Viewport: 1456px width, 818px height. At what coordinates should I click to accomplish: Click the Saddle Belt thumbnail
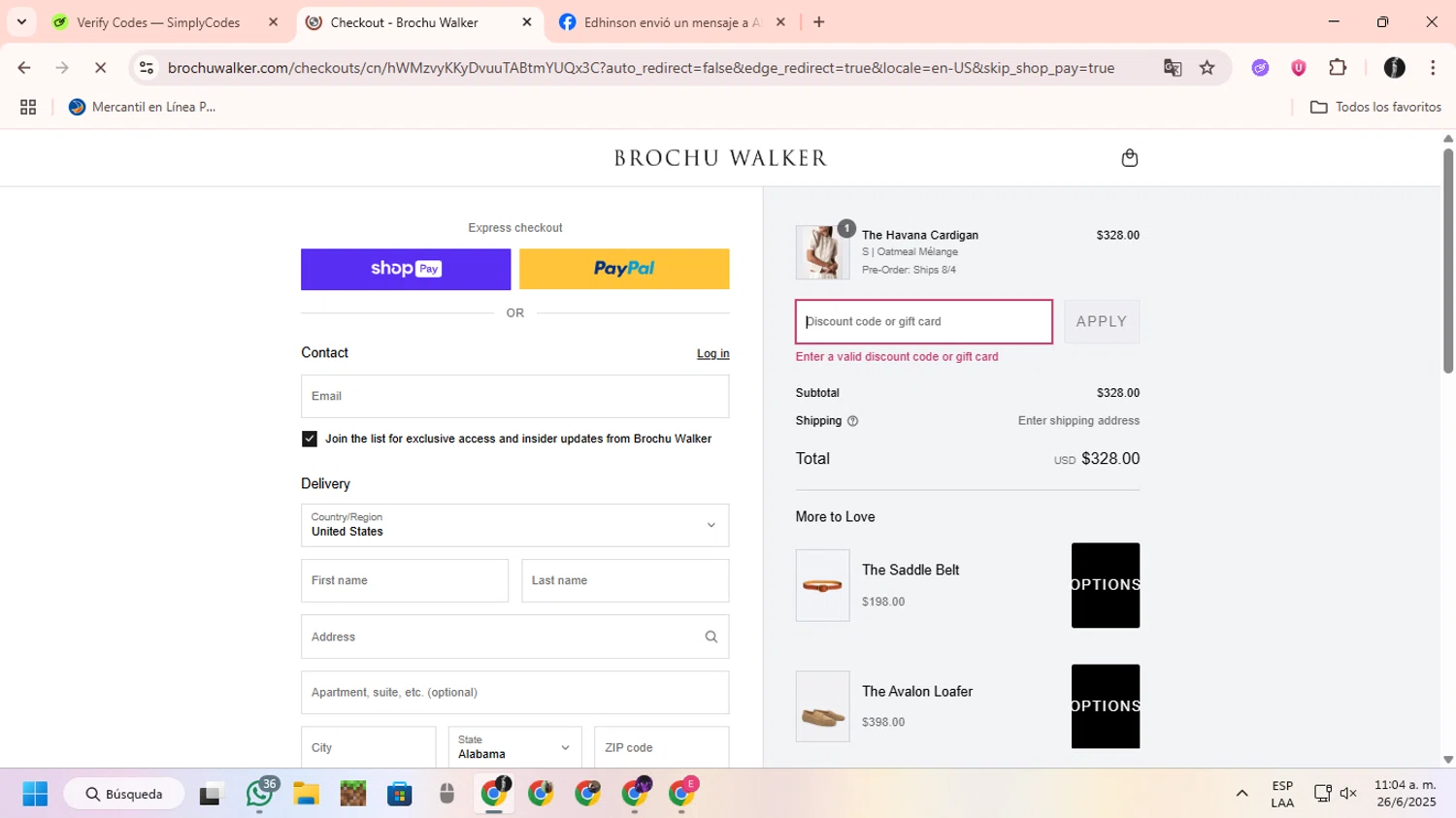tap(822, 585)
